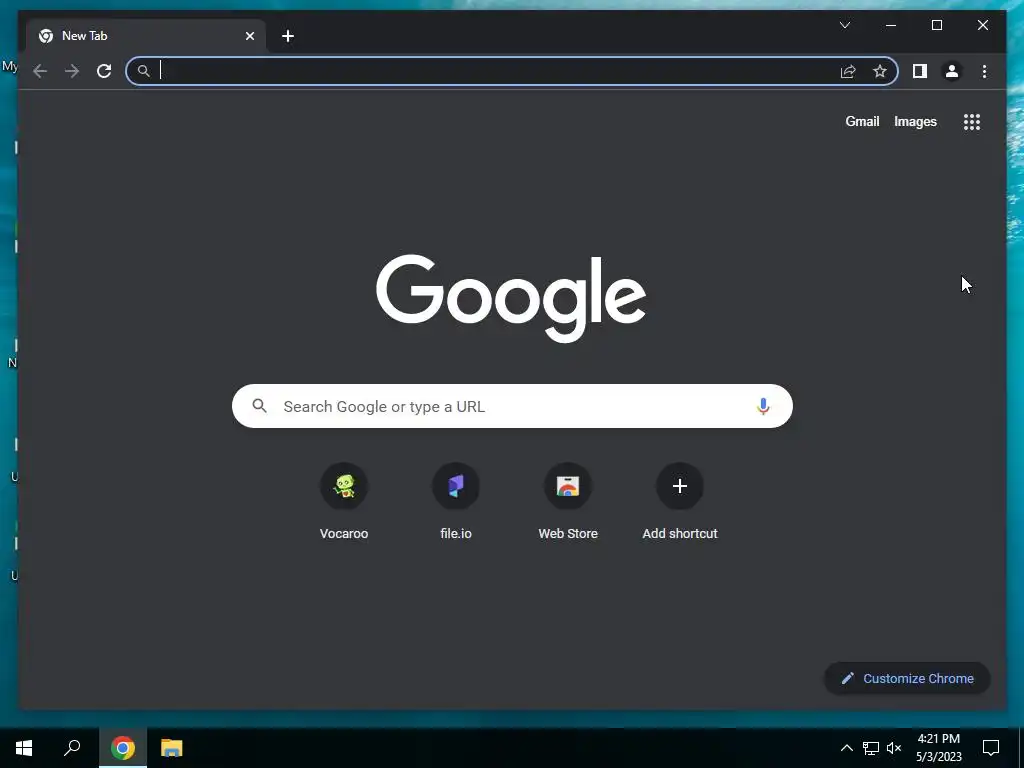Select the New Tab tab
The width and height of the screenshot is (1024, 768).
[x=146, y=36]
